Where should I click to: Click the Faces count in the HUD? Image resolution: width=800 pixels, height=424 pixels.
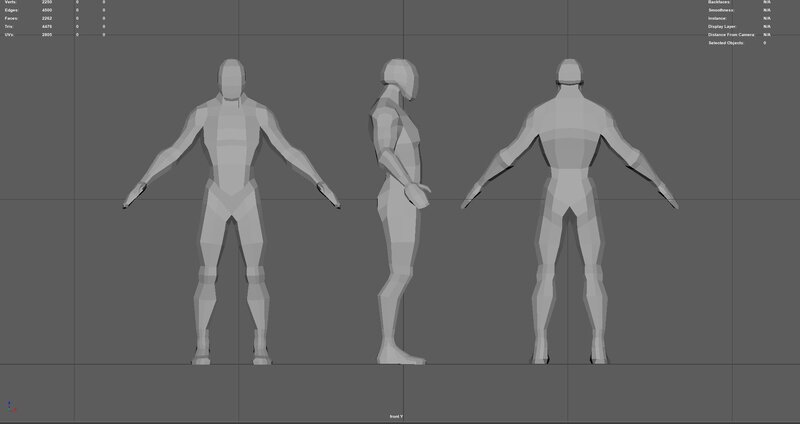coord(47,19)
